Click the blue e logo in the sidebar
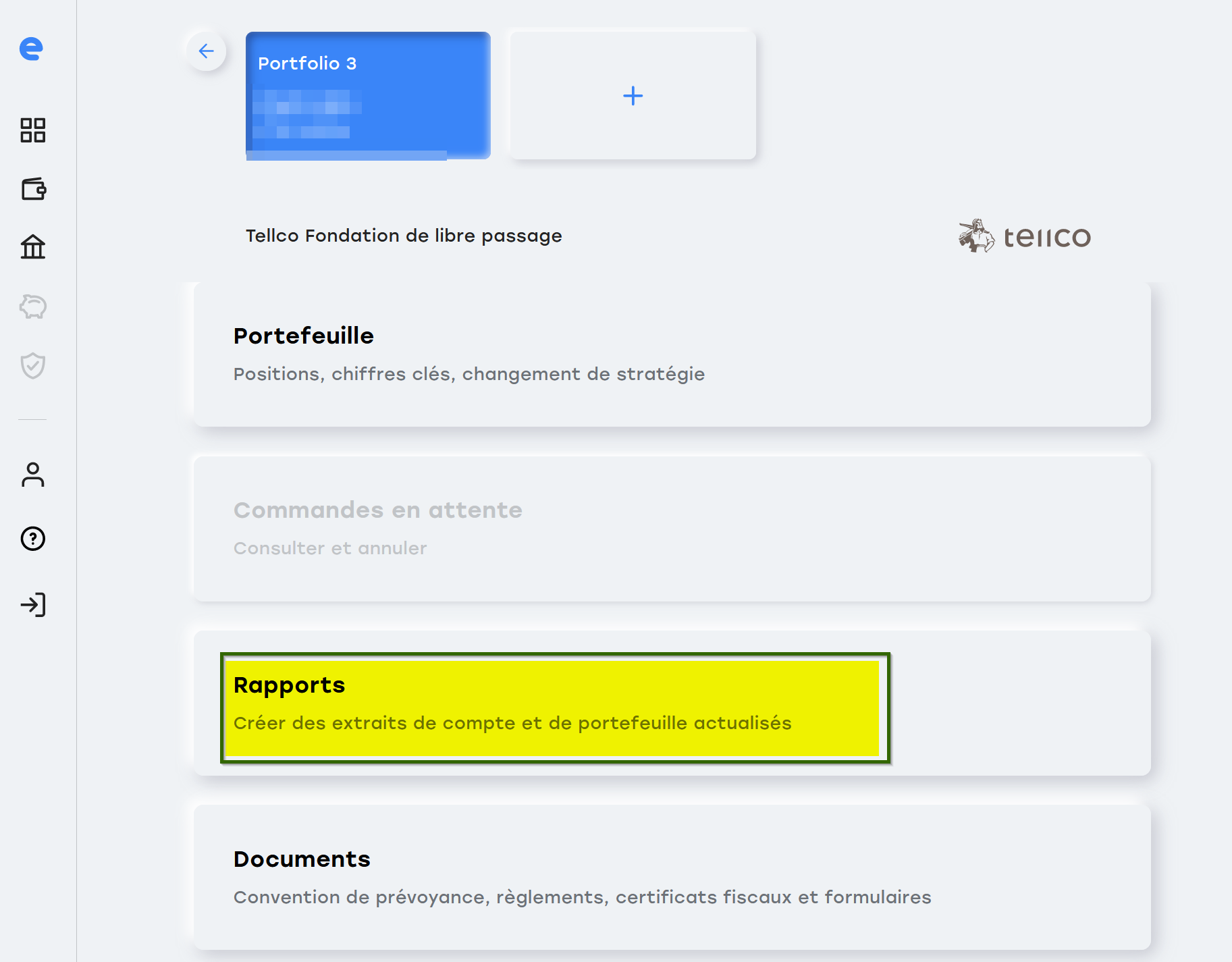Viewport: 1232px width, 962px height. tap(31, 49)
